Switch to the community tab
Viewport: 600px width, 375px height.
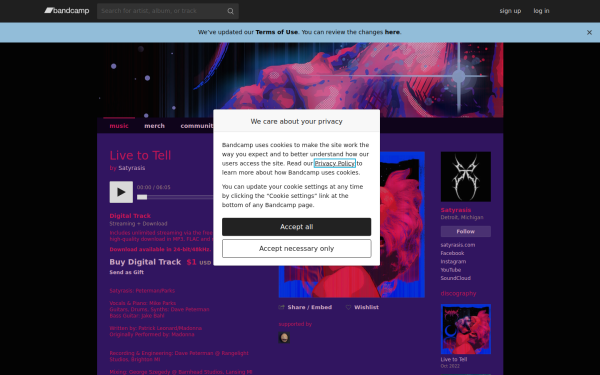pyautogui.click(x=197, y=126)
